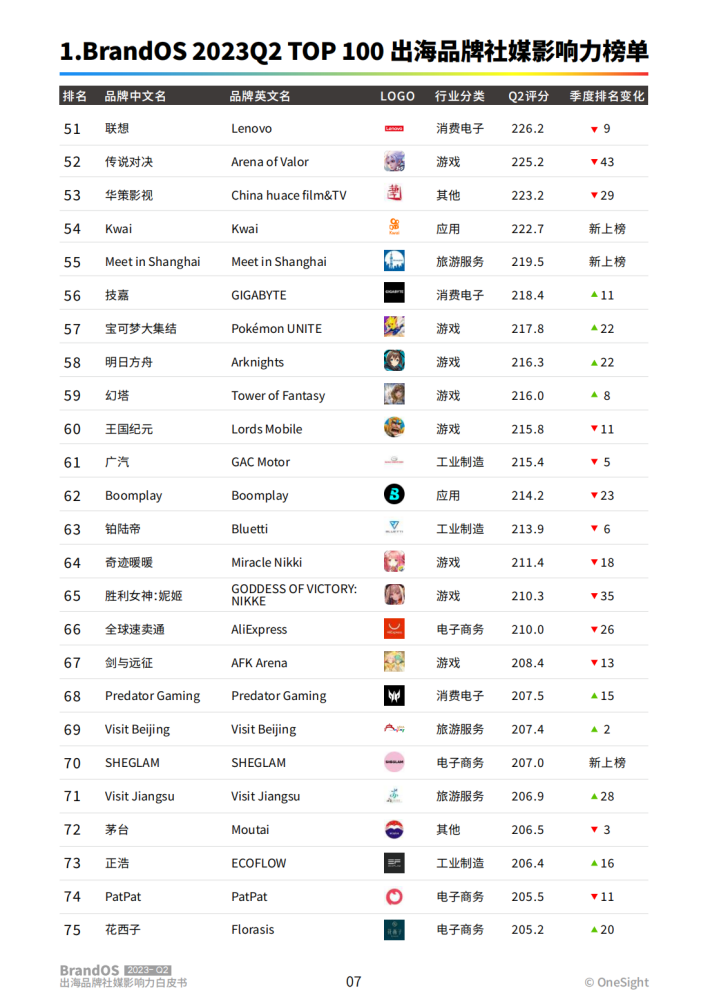Screen dimensions: 710x1004
Task: Click the brand name 宝可梦大集结
Action: coord(141,328)
